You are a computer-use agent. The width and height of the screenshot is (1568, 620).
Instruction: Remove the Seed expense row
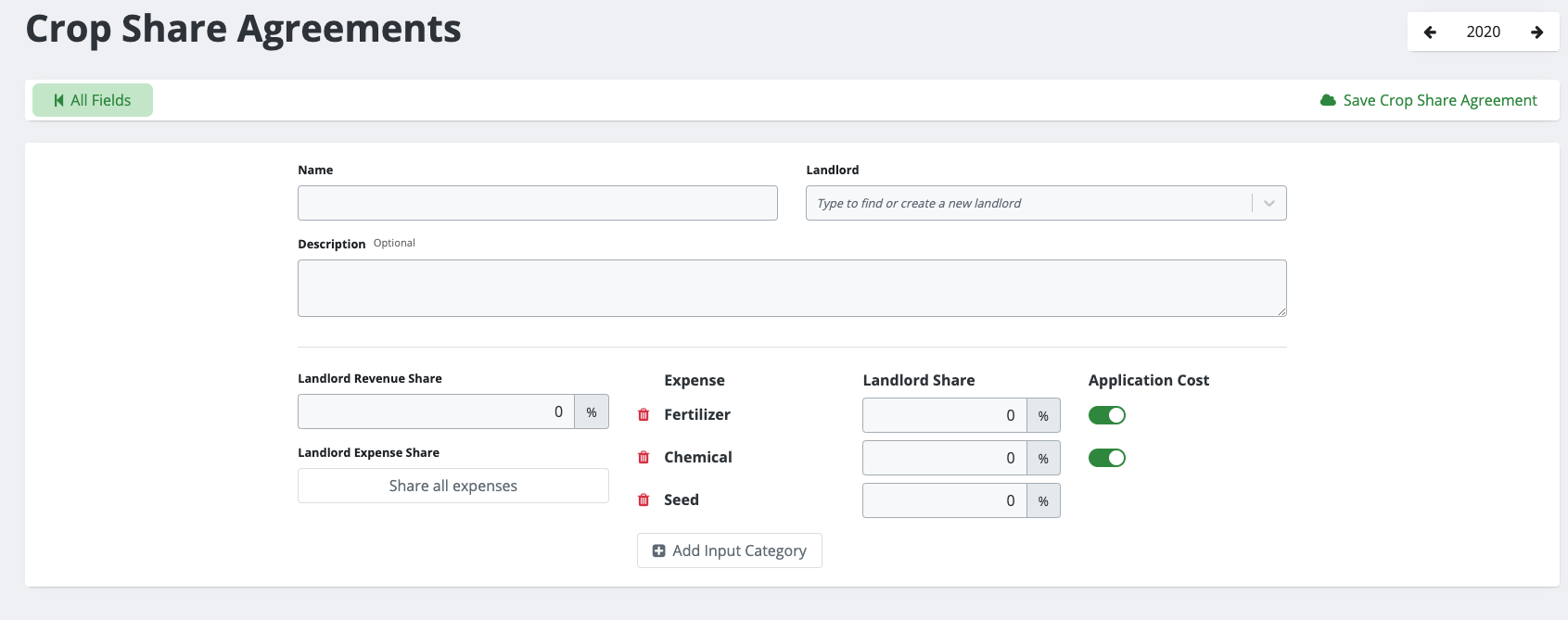click(644, 500)
